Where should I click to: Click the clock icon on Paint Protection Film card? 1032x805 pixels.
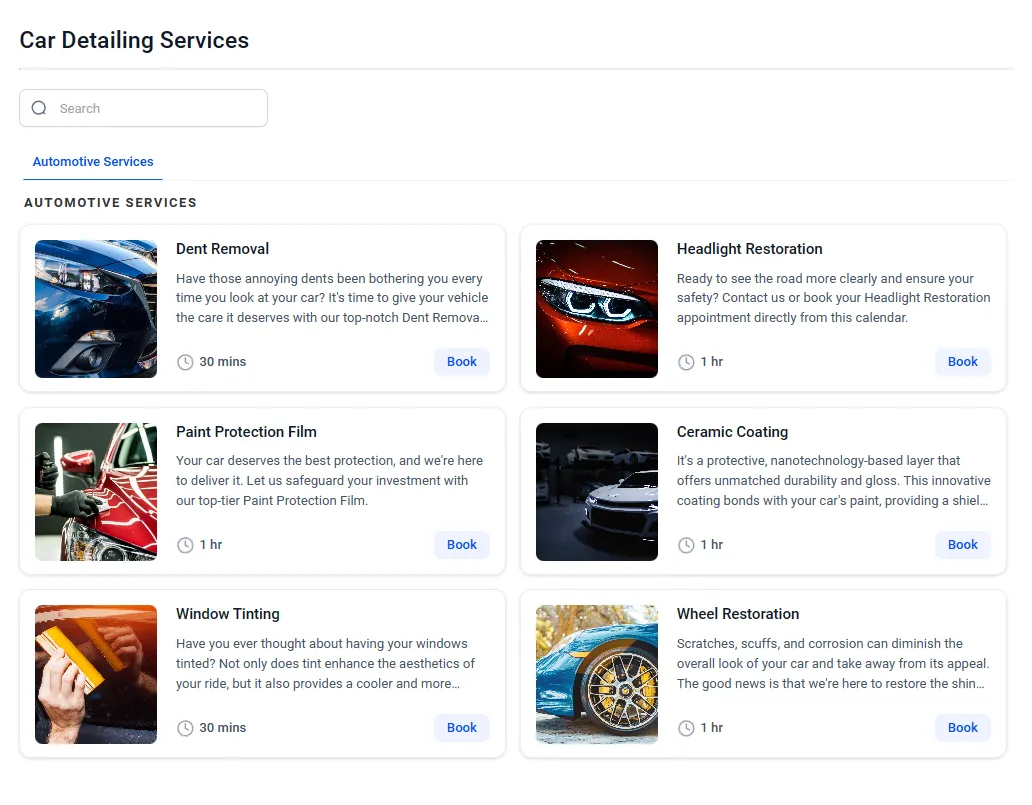click(x=185, y=545)
